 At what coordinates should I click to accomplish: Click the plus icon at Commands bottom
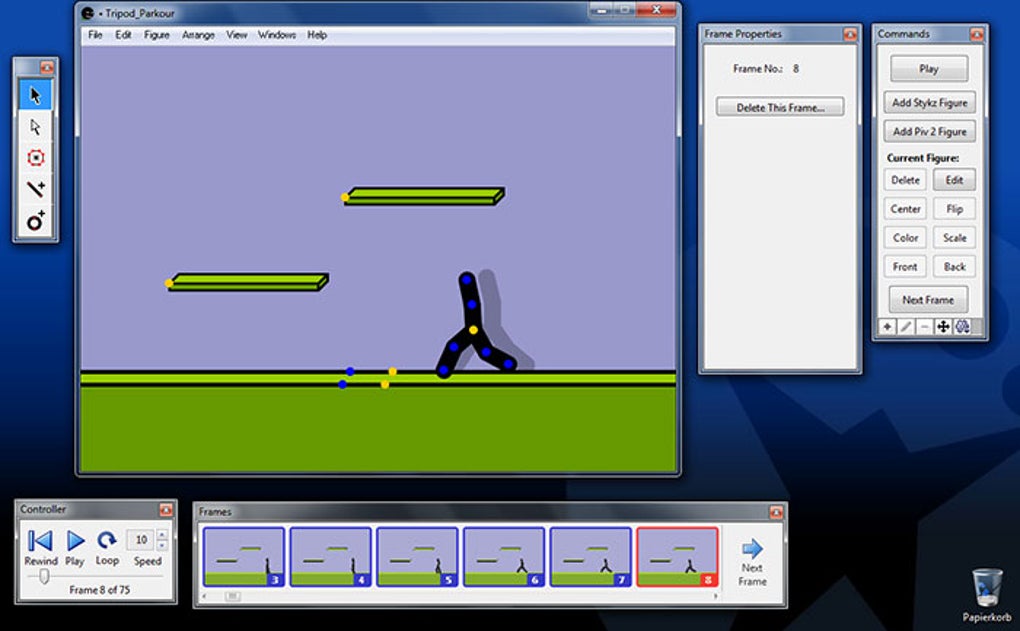tap(887, 327)
